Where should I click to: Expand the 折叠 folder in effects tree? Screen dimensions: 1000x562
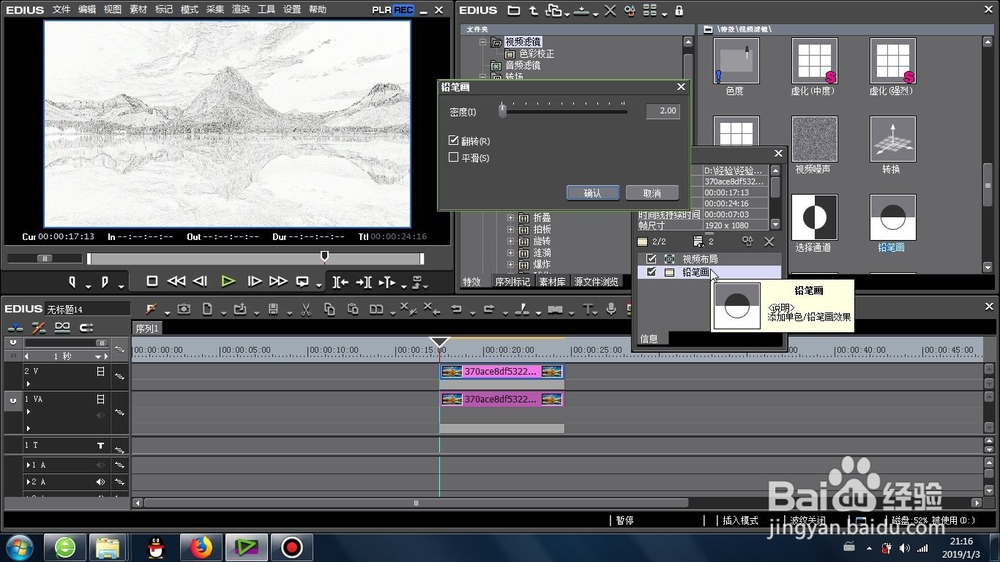(x=510, y=218)
